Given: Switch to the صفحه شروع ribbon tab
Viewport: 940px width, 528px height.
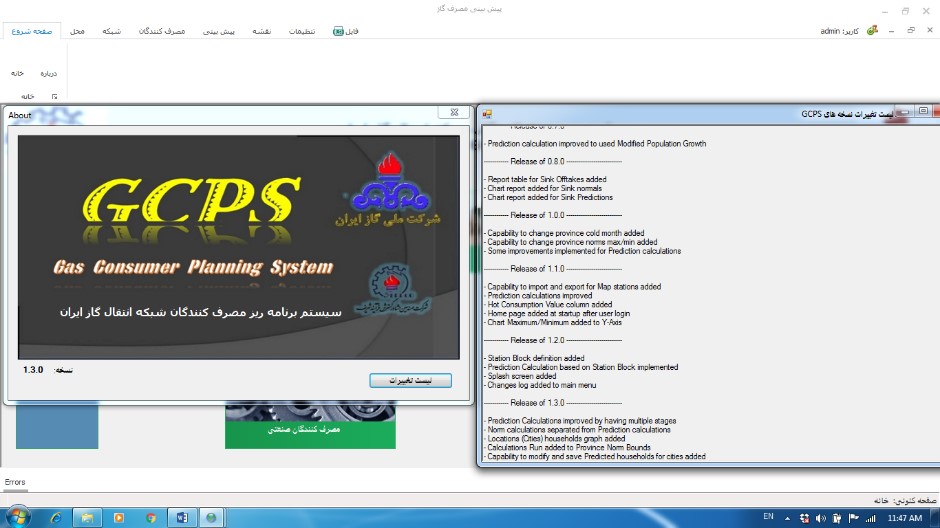Looking at the screenshot, I should coord(32,31).
